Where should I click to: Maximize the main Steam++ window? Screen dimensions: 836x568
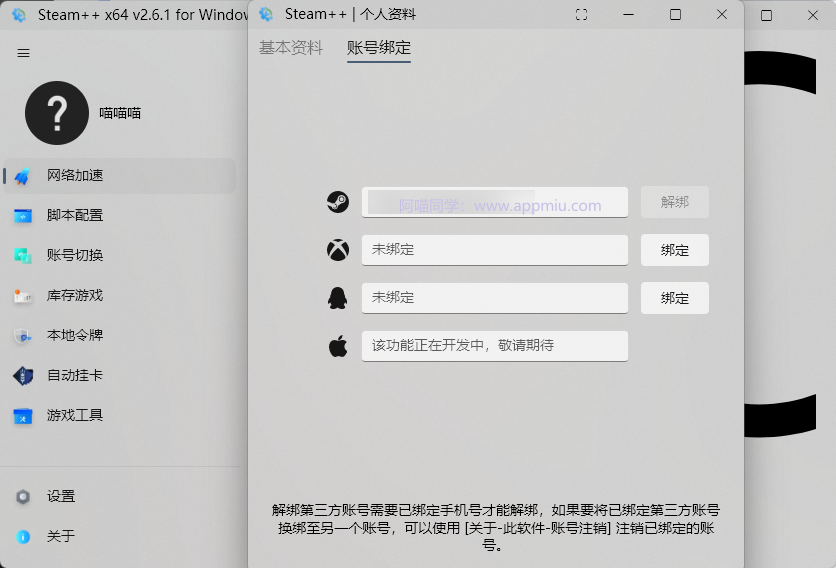tap(766, 15)
